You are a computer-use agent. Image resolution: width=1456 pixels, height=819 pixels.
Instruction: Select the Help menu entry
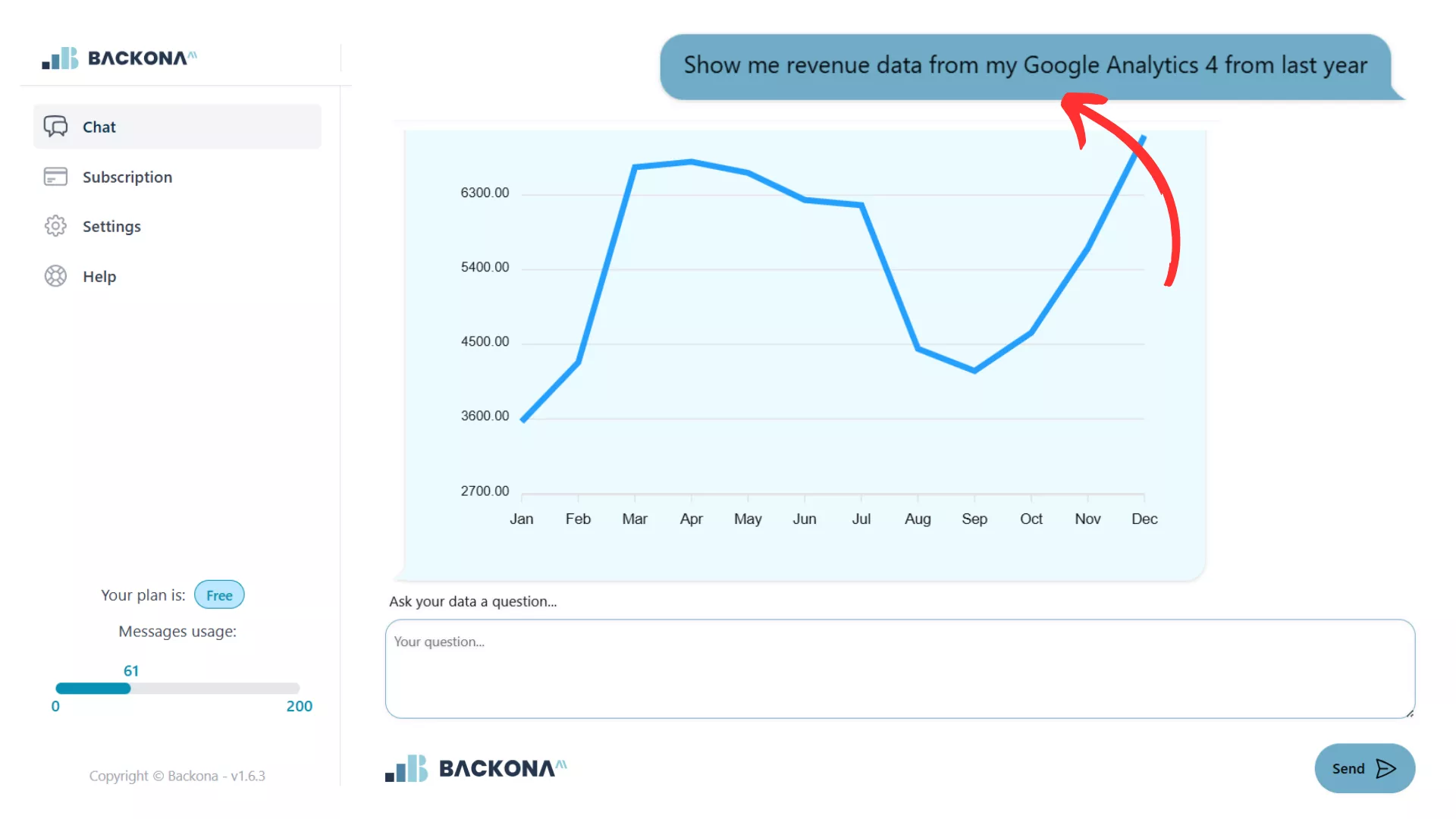pos(99,277)
